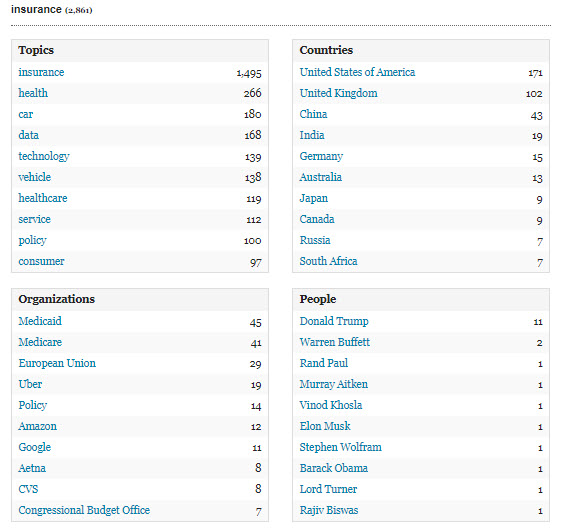Click the vehicle topic link

(34, 177)
